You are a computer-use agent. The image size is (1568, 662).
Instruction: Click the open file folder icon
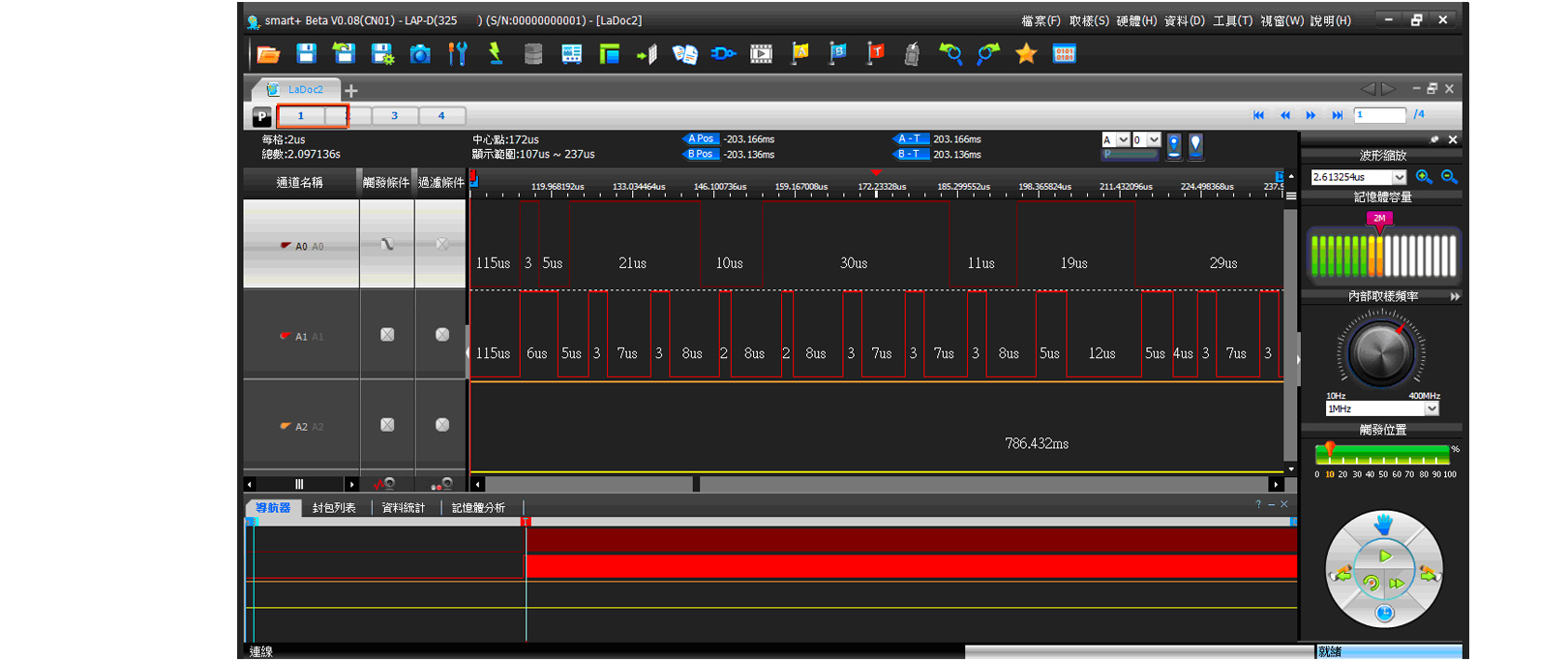point(268,54)
